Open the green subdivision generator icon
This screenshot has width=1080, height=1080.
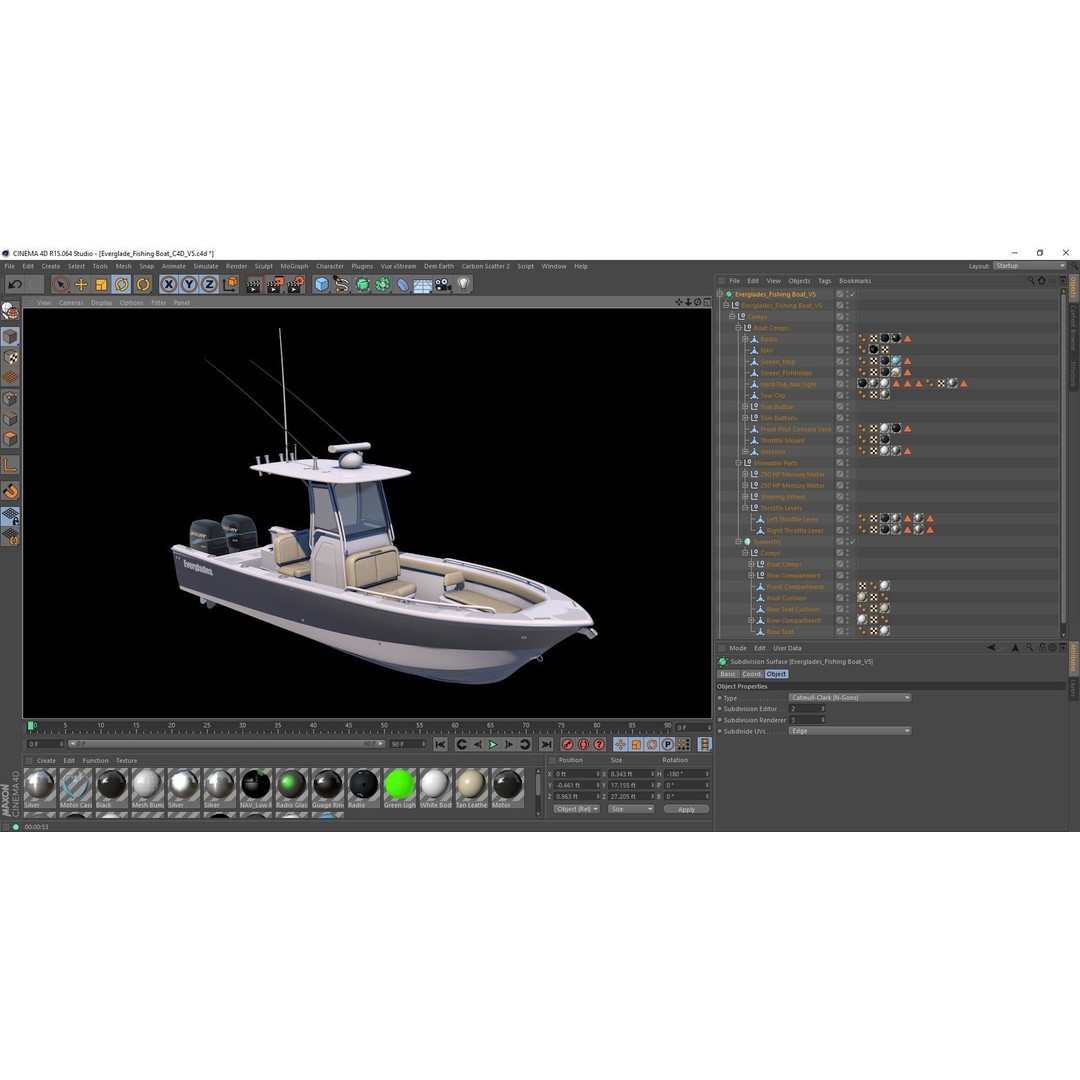[x=362, y=284]
